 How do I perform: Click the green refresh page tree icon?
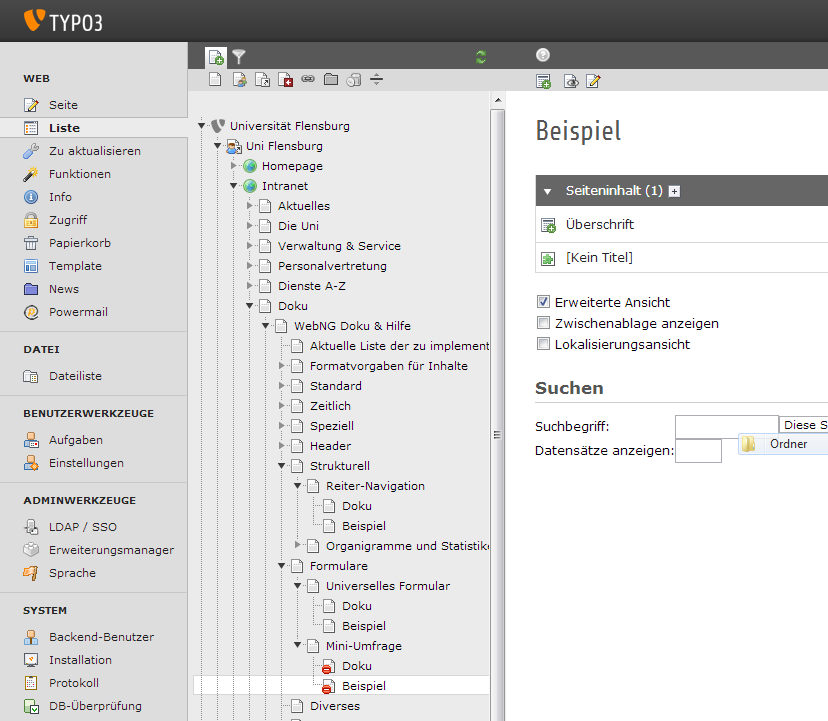pyautogui.click(x=481, y=57)
